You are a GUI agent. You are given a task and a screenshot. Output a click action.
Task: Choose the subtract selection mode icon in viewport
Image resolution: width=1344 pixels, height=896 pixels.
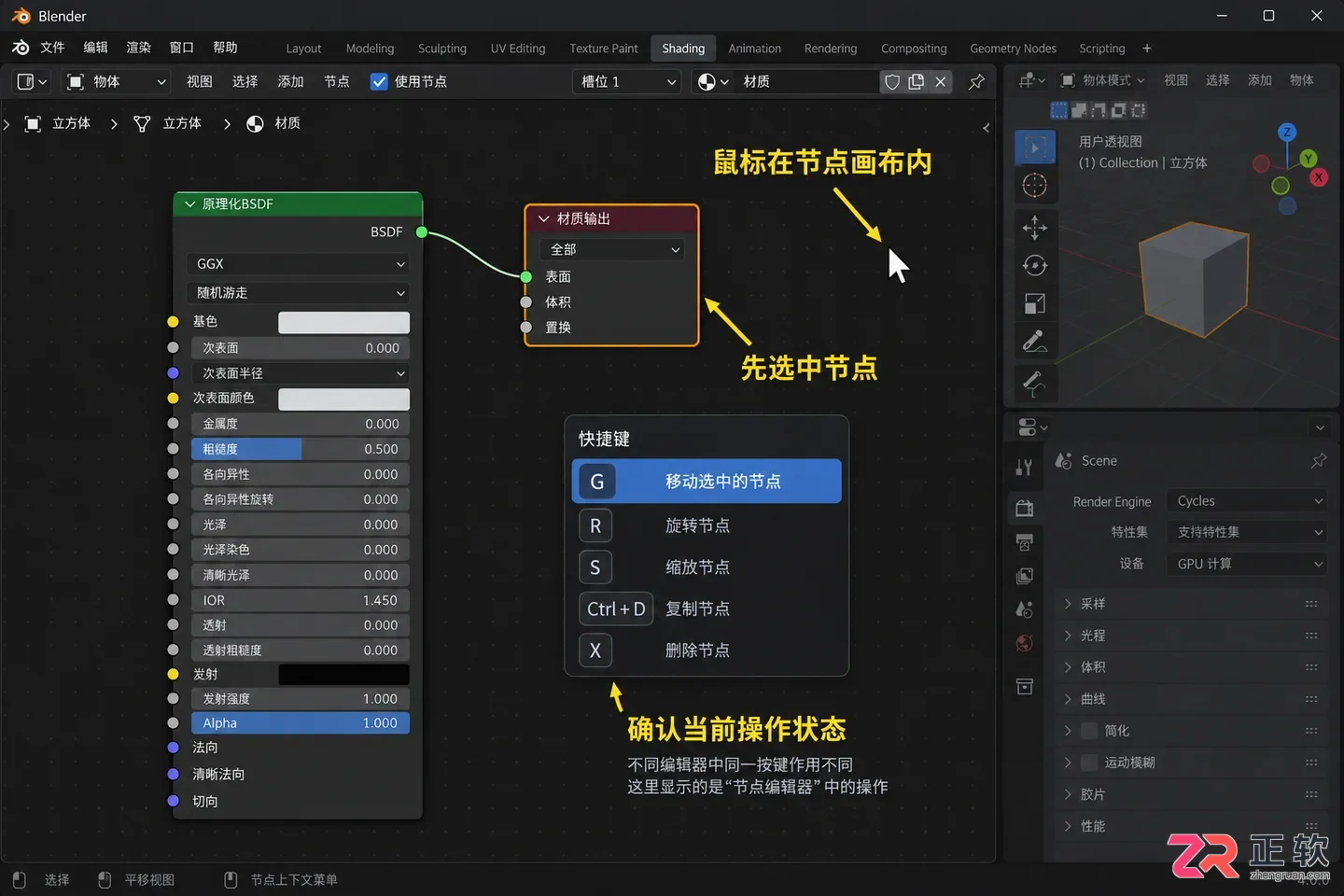1099,110
